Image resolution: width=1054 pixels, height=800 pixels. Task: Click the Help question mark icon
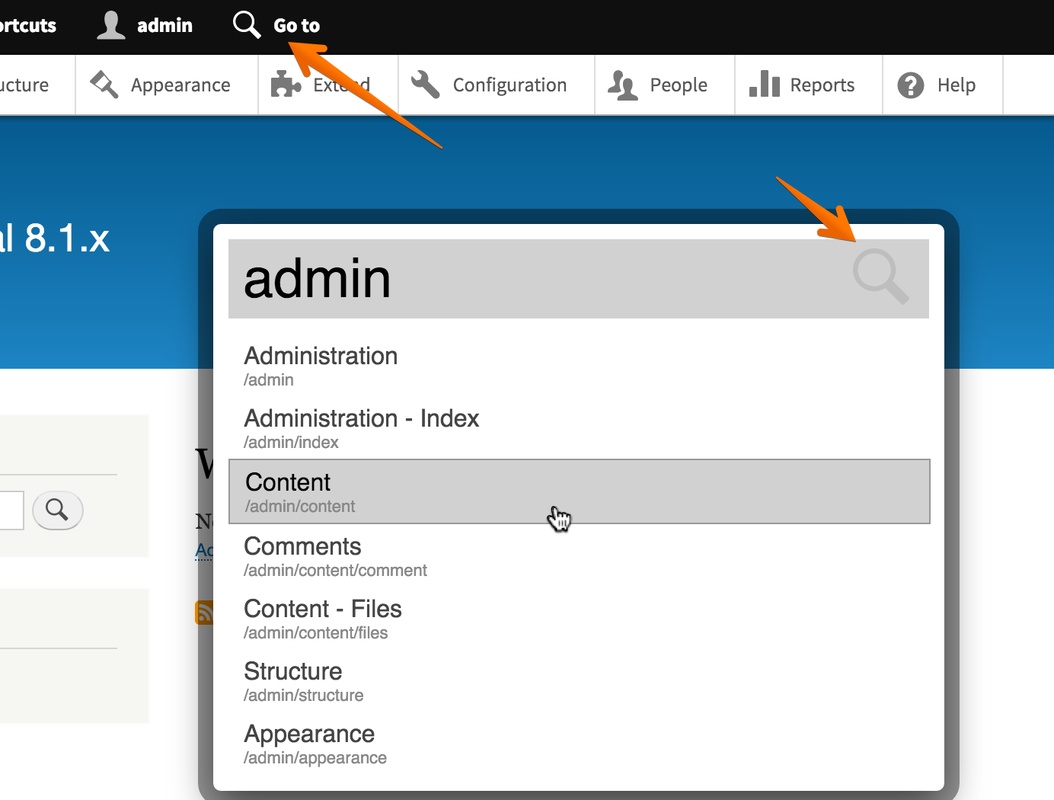pyautogui.click(x=911, y=85)
